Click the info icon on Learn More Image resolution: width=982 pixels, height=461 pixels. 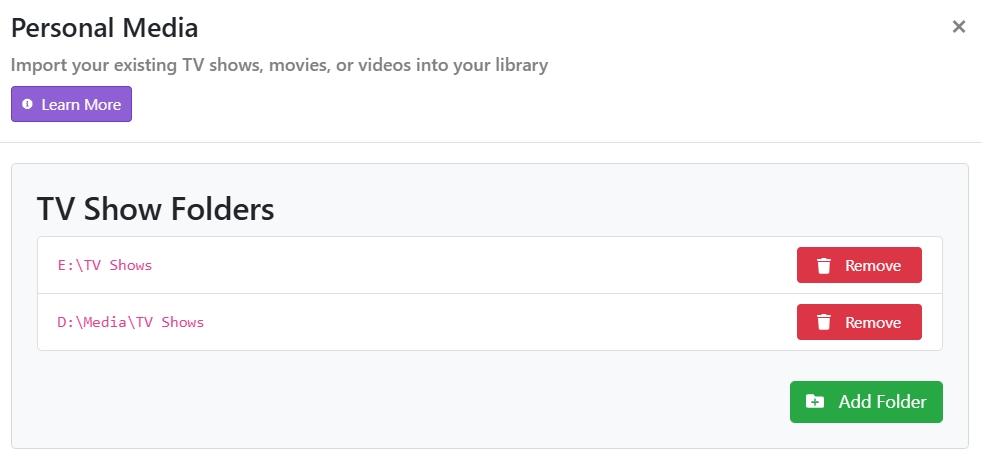coord(27,105)
